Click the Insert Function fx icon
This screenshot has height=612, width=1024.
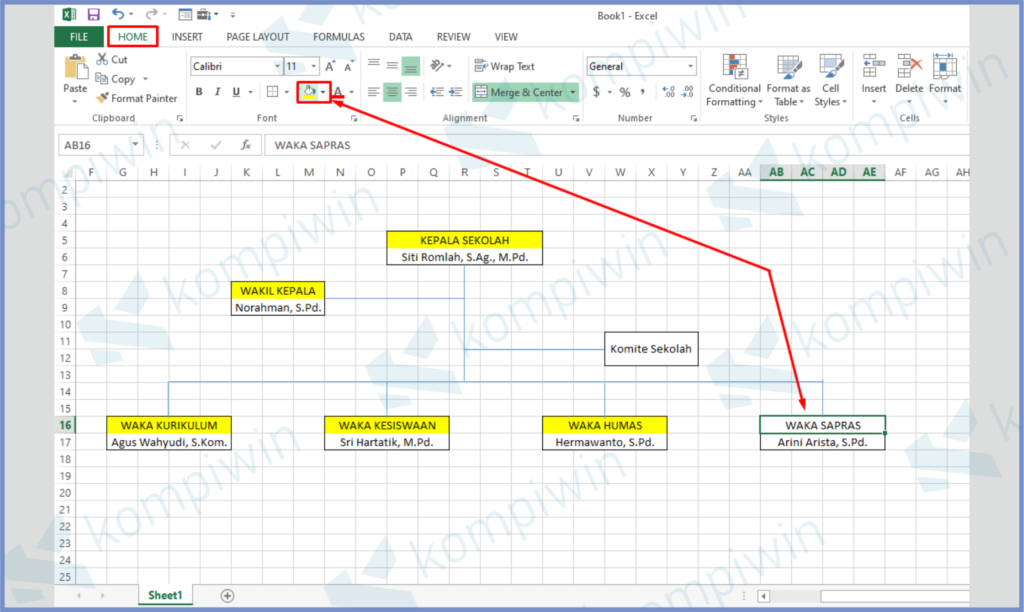coord(246,145)
